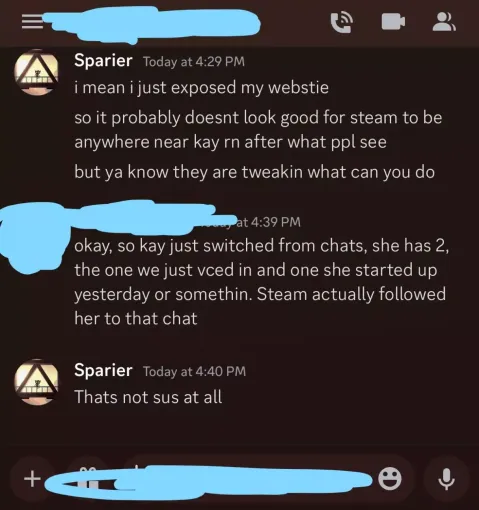This screenshot has height=510, width=479.
Task: Select the "i mean i just exposed" message
Action: (x=201, y=87)
